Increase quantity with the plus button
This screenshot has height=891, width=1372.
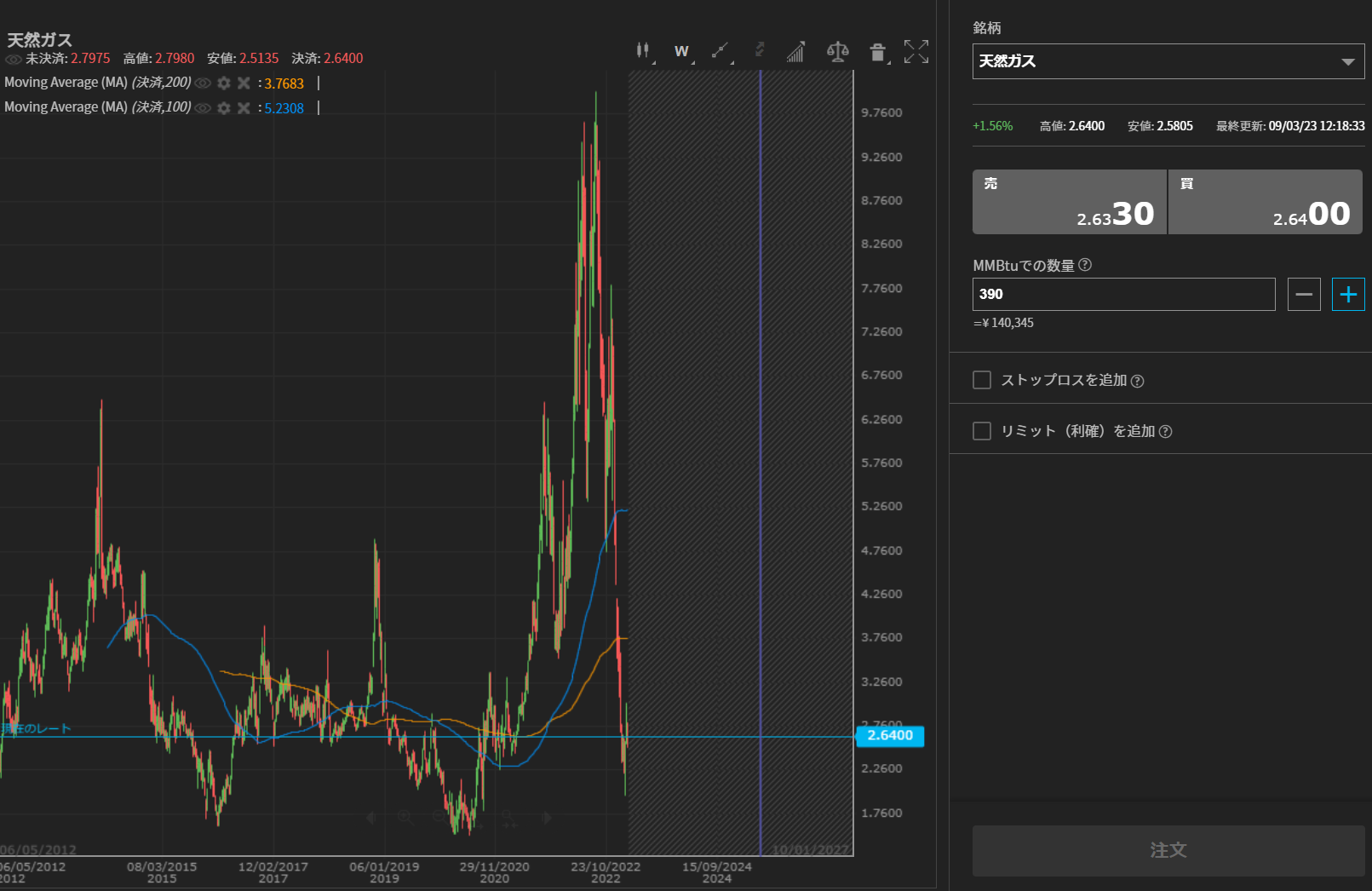[x=1348, y=295]
